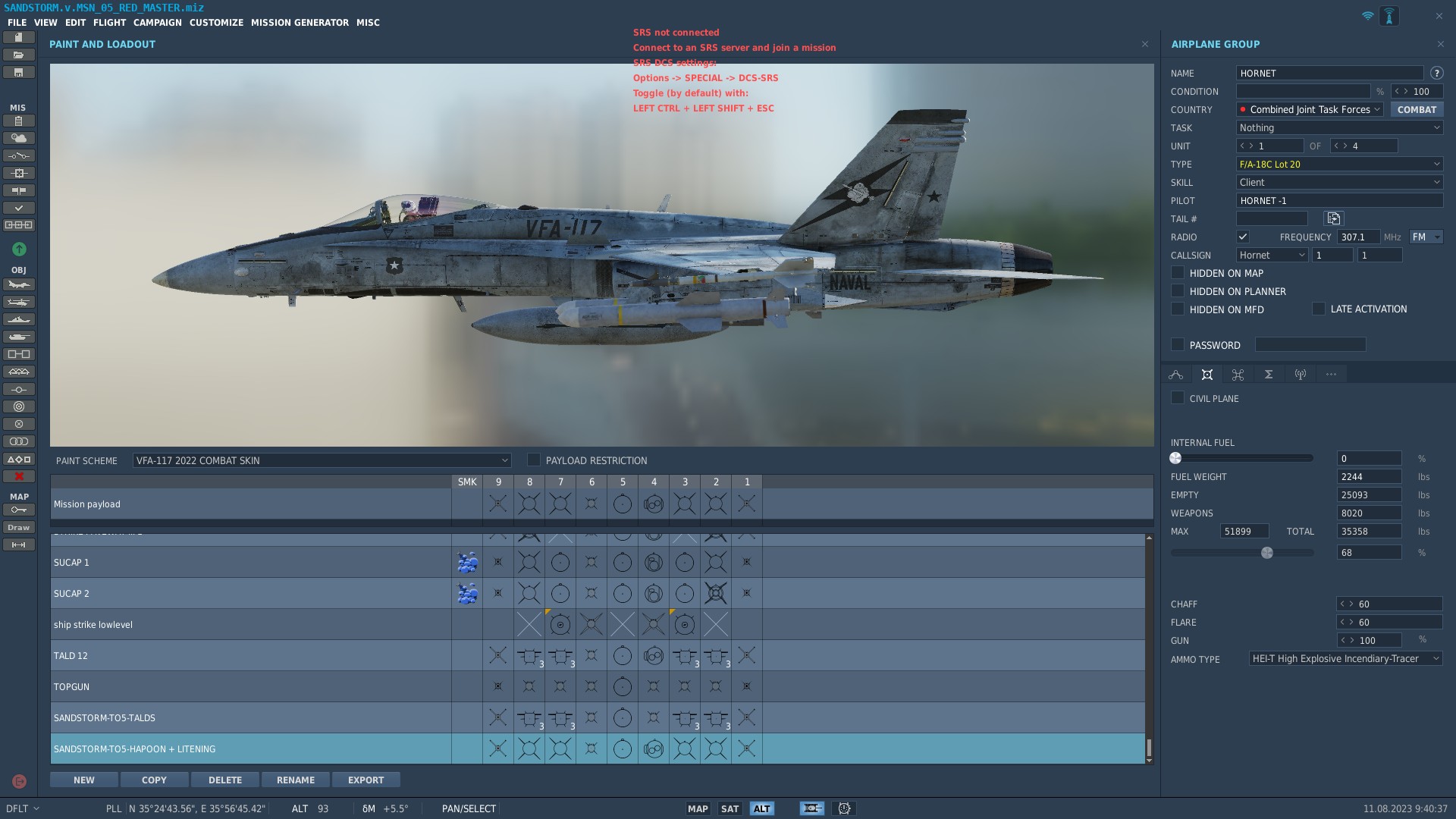
Task: Open the Paint Scheme dropdown
Action: pyautogui.click(x=322, y=460)
